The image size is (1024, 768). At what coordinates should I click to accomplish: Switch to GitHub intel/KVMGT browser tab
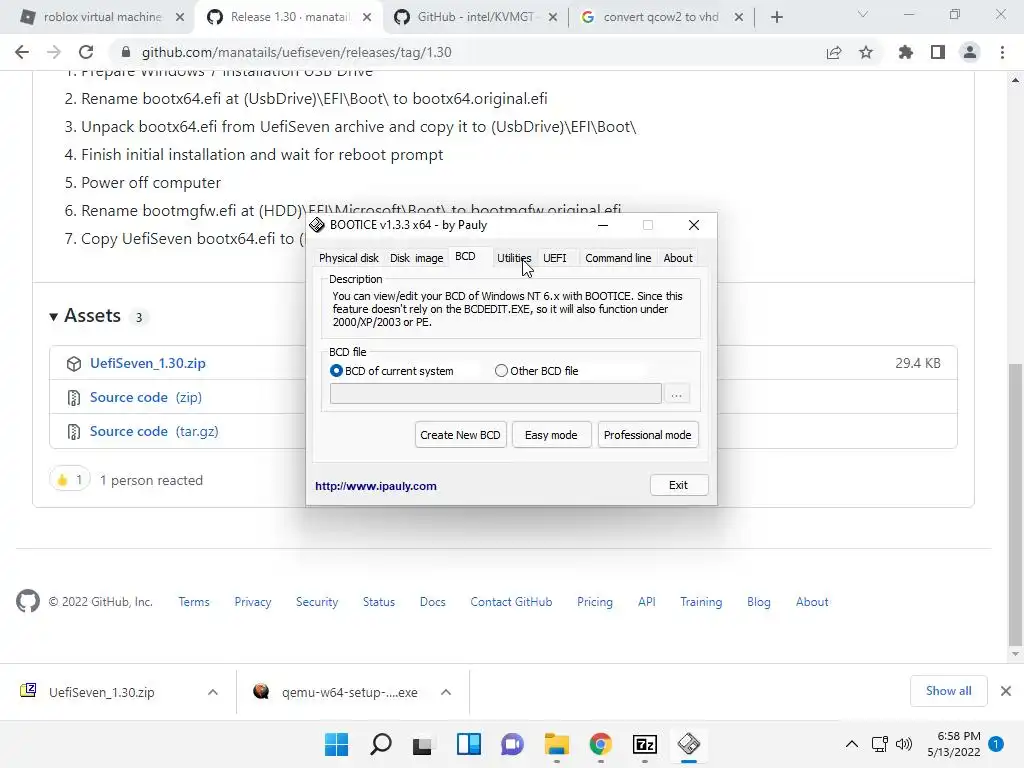[475, 17]
